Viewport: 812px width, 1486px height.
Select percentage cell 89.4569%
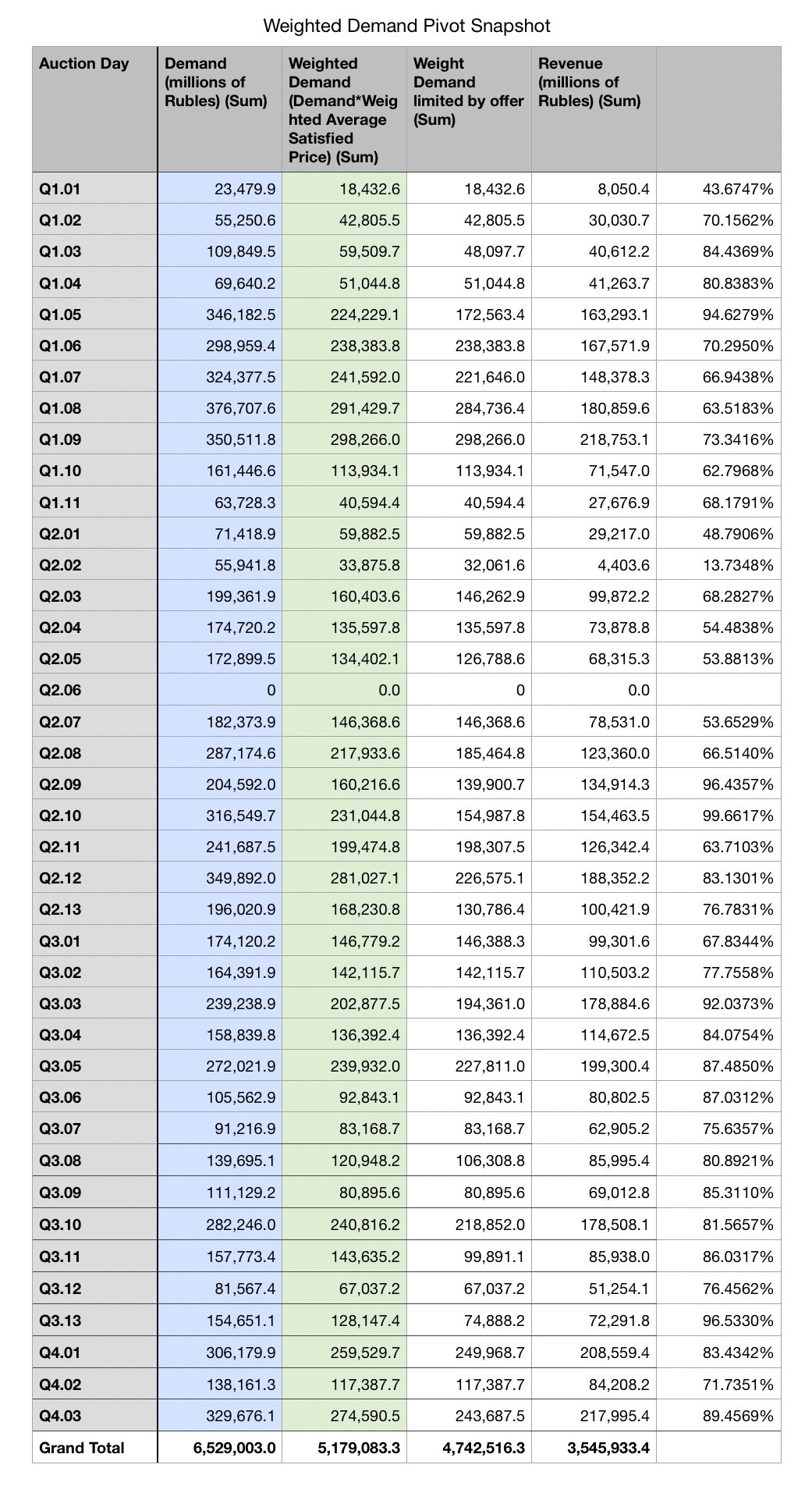719,1416
